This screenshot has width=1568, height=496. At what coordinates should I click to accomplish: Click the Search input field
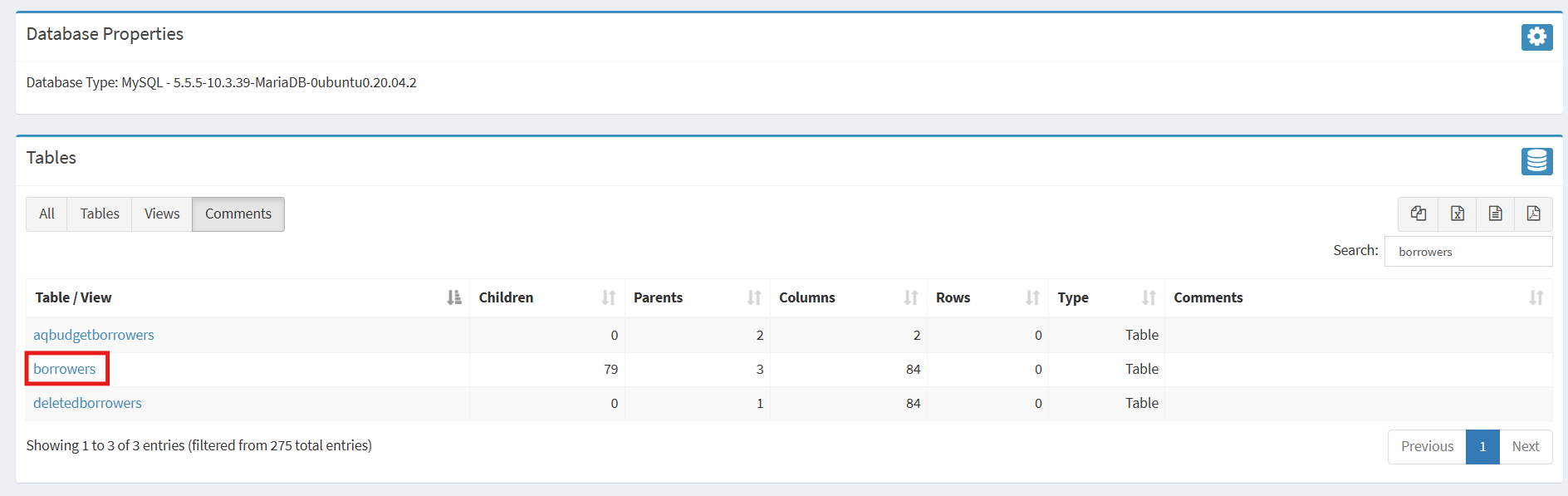[1468, 252]
